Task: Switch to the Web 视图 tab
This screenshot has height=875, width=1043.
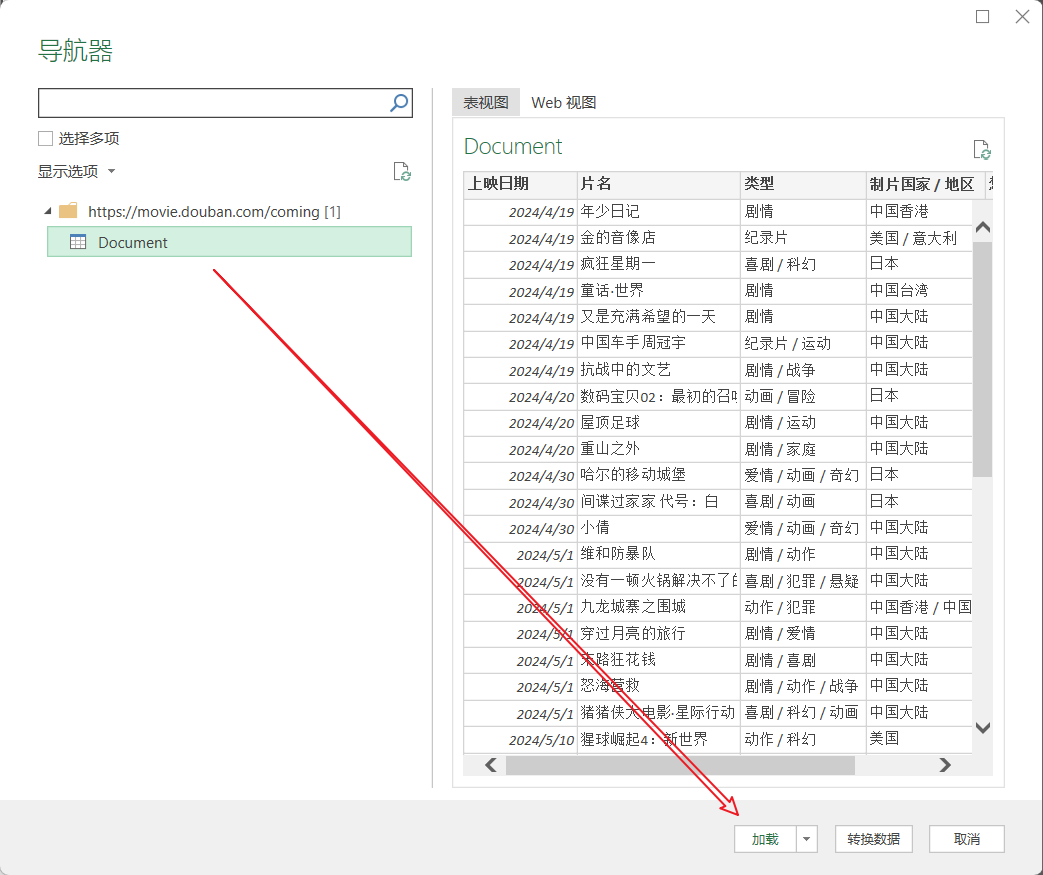Action: click(x=563, y=102)
